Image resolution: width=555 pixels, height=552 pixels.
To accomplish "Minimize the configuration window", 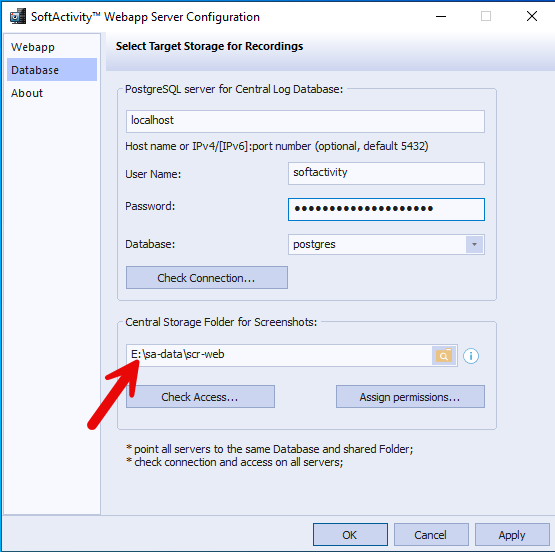I will click(x=441, y=16).
